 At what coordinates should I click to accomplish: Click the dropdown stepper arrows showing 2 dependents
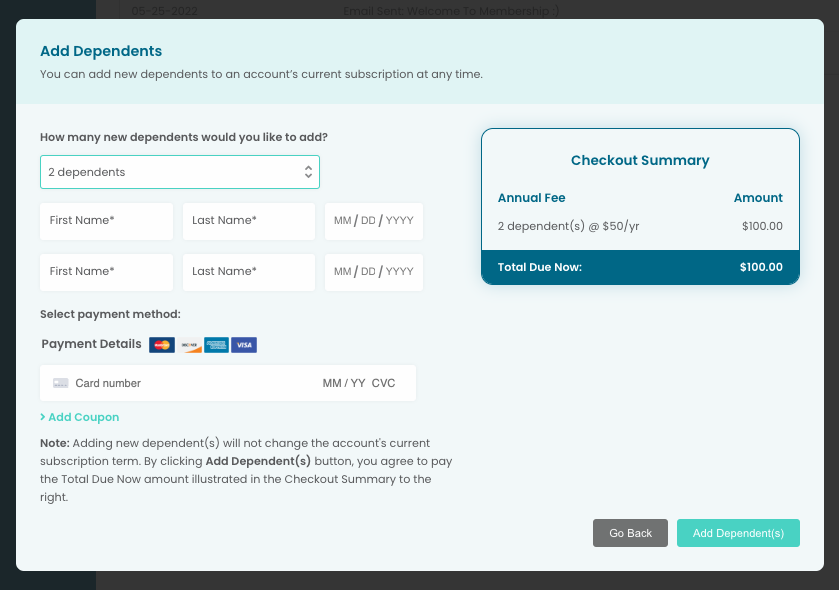[309, 171]
